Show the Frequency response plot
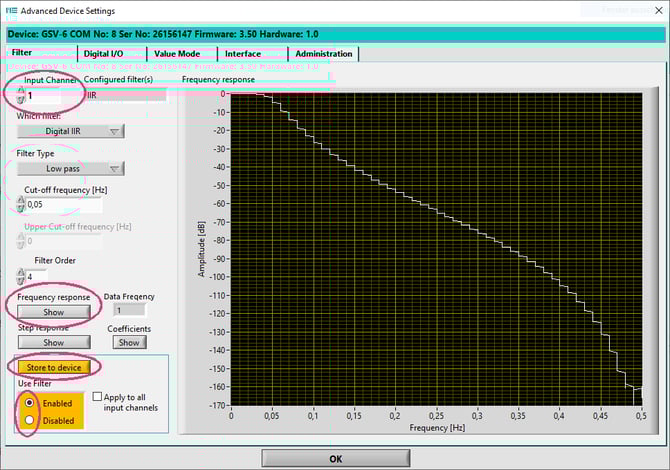Viewport: 670px width, 470px height. tap(53, 312)
